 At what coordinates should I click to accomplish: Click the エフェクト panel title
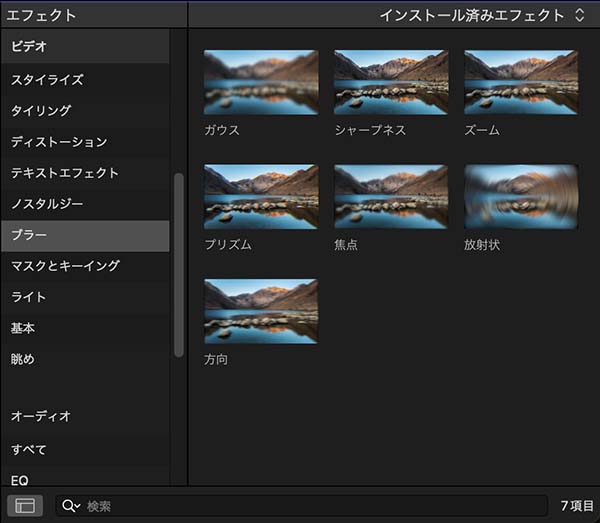coord(41,15)
